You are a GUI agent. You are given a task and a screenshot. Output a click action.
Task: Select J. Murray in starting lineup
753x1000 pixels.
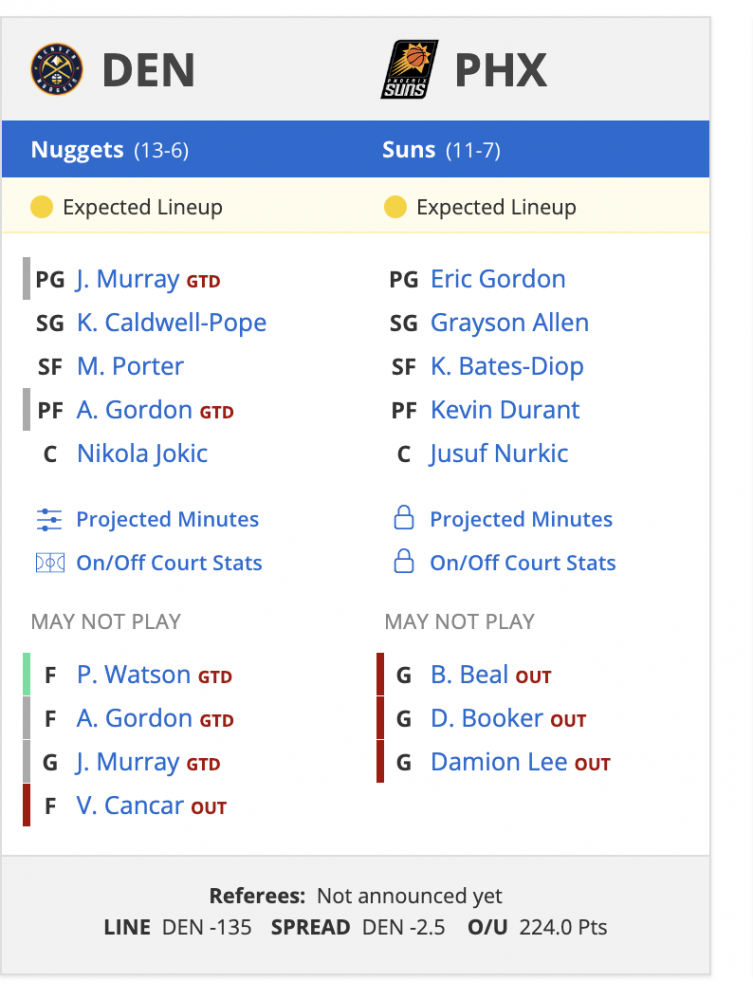128,279
